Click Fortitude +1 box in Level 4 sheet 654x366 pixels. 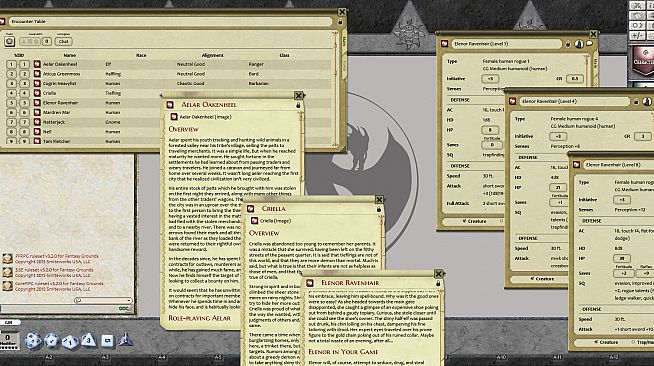coord(559,202)
